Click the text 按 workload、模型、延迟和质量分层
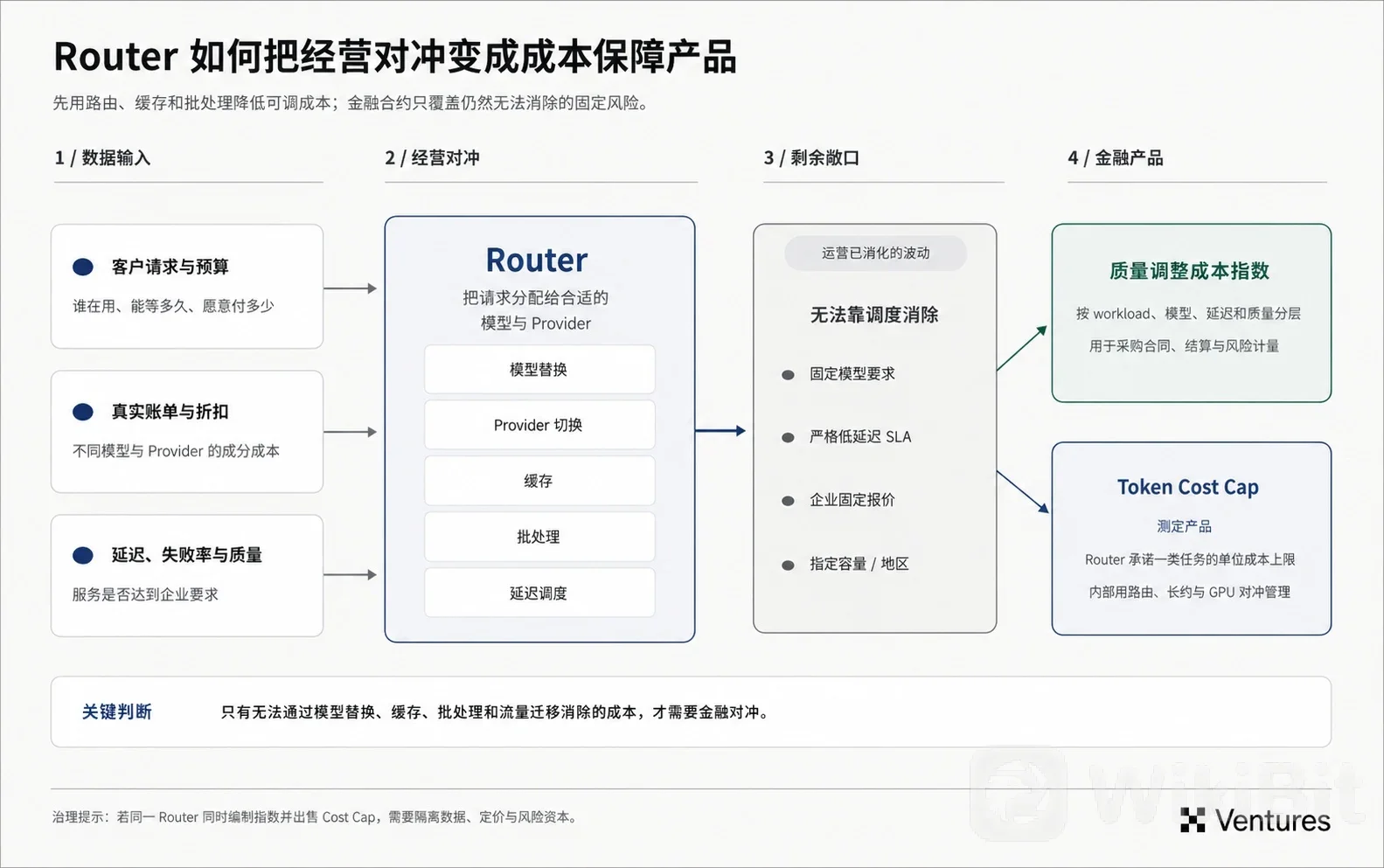Viewport: 1384px width, 868px height. point(1188,314)
